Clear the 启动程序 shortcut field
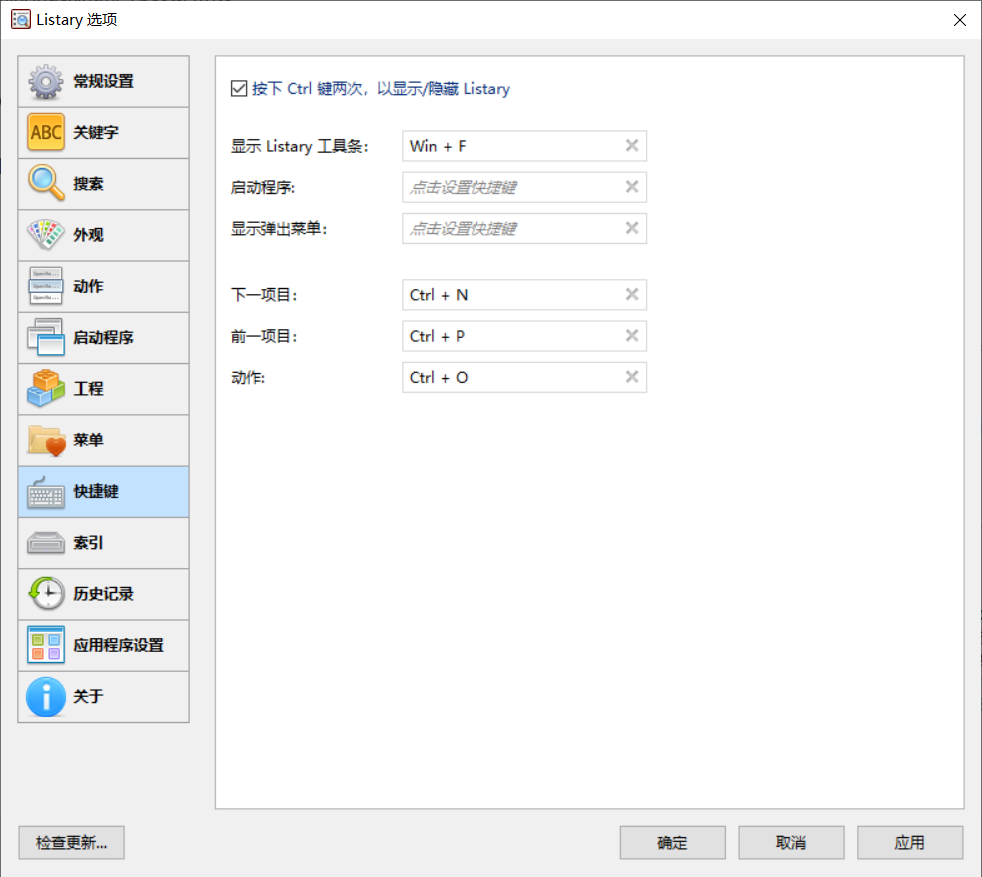This screenshot has width=982, height=877. click(x=632, y=187)
